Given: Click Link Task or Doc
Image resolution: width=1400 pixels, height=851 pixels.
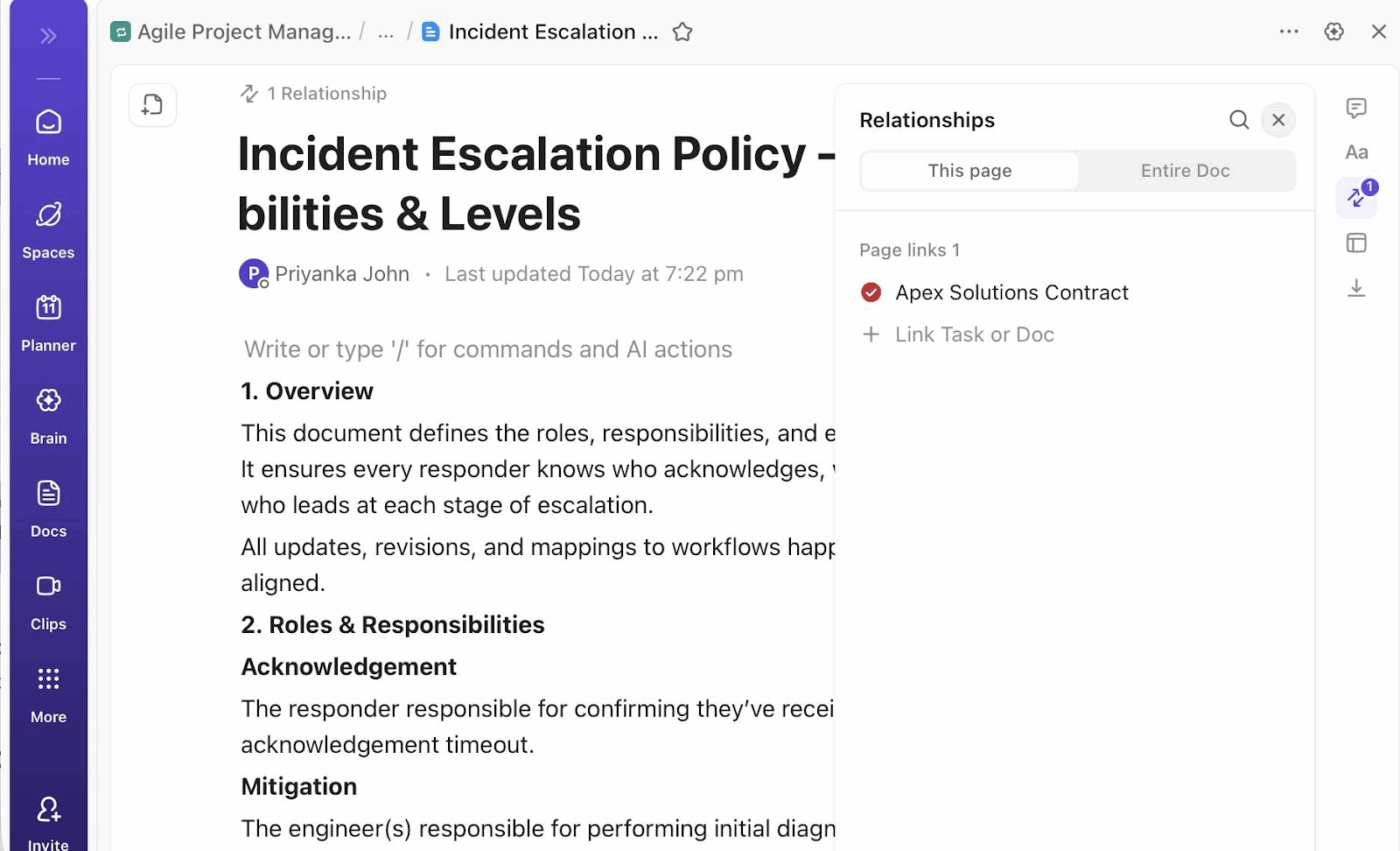Looking at the screenshot, I should coord(974,334).
